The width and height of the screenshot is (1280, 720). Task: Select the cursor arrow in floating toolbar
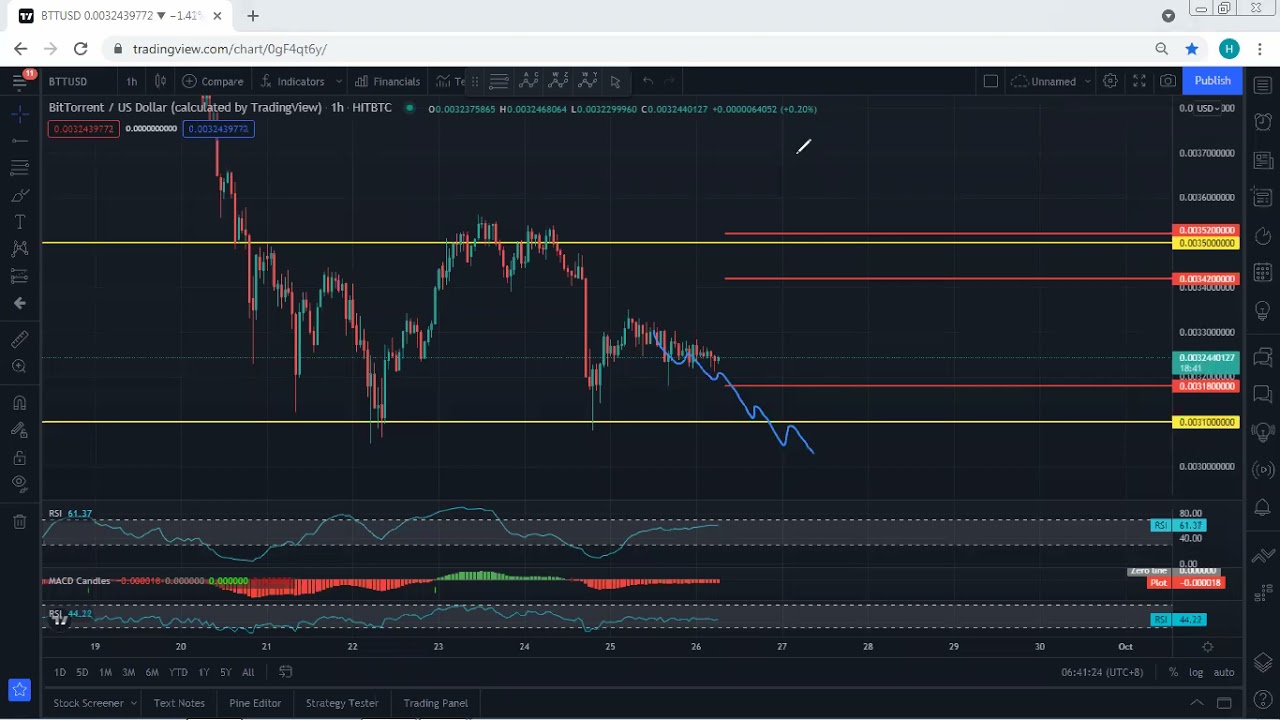click(x=615, y=81)
